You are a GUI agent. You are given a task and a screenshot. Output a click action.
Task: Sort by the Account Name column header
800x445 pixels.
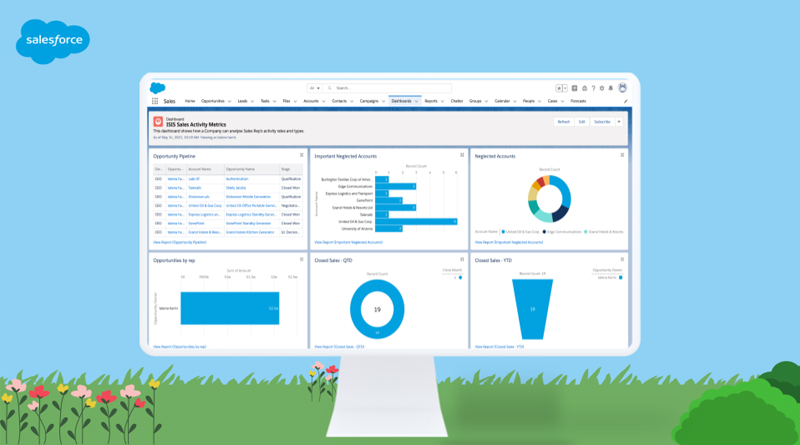point(205,169)
